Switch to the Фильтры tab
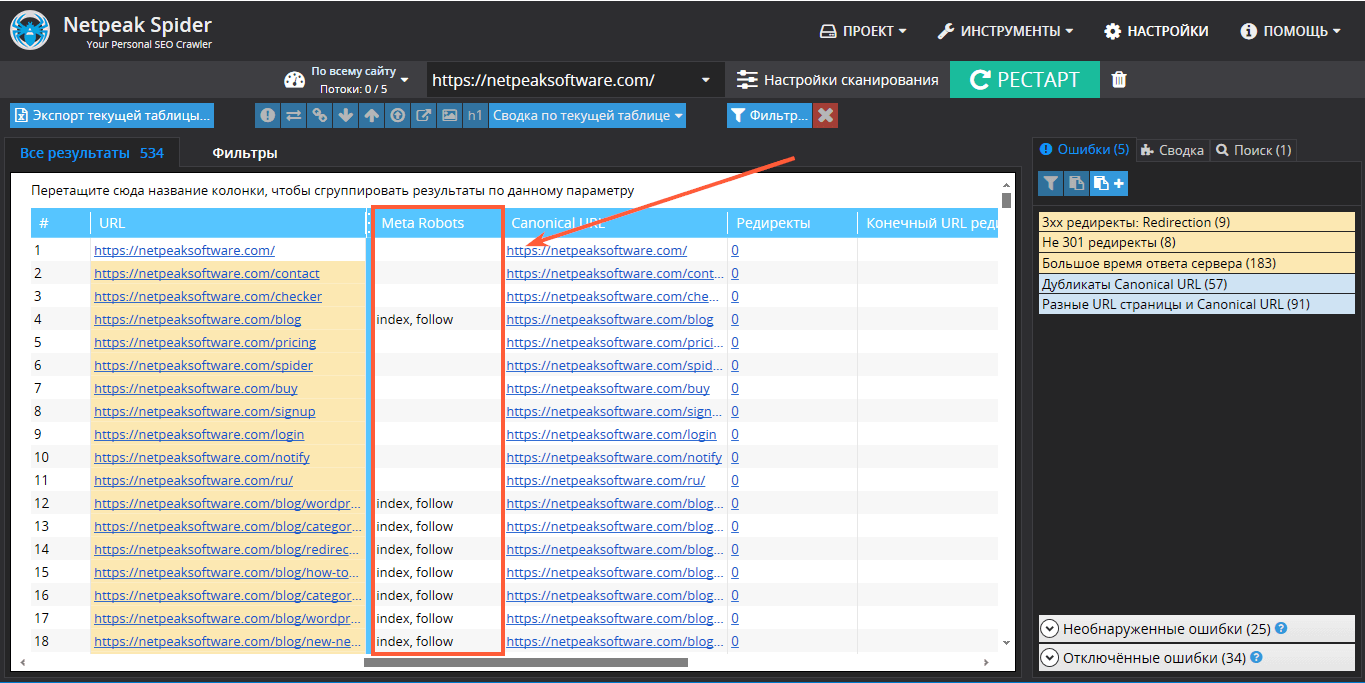This screenshot has width=1365, height=683. coord(244,153)
